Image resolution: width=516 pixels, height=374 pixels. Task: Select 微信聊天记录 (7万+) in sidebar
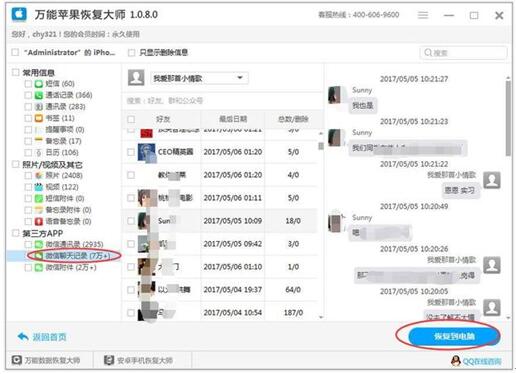pos(77,256)
